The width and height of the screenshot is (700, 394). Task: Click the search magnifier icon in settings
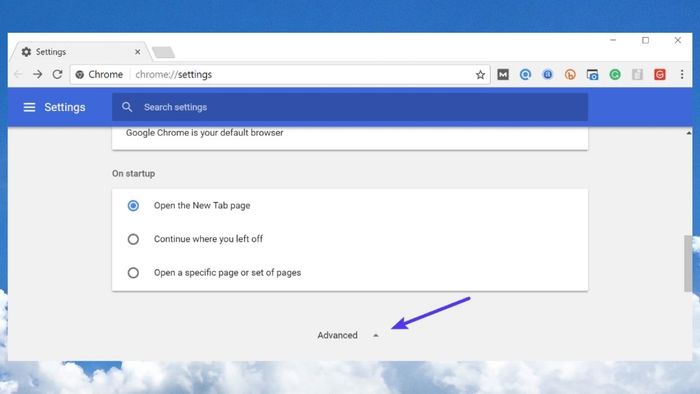[127, 107]
